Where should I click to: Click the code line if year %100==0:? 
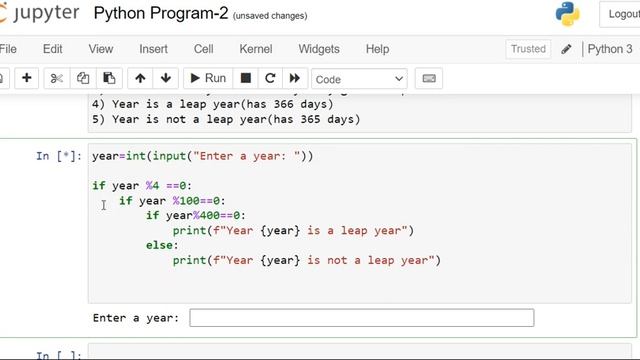tap(172, 201)
